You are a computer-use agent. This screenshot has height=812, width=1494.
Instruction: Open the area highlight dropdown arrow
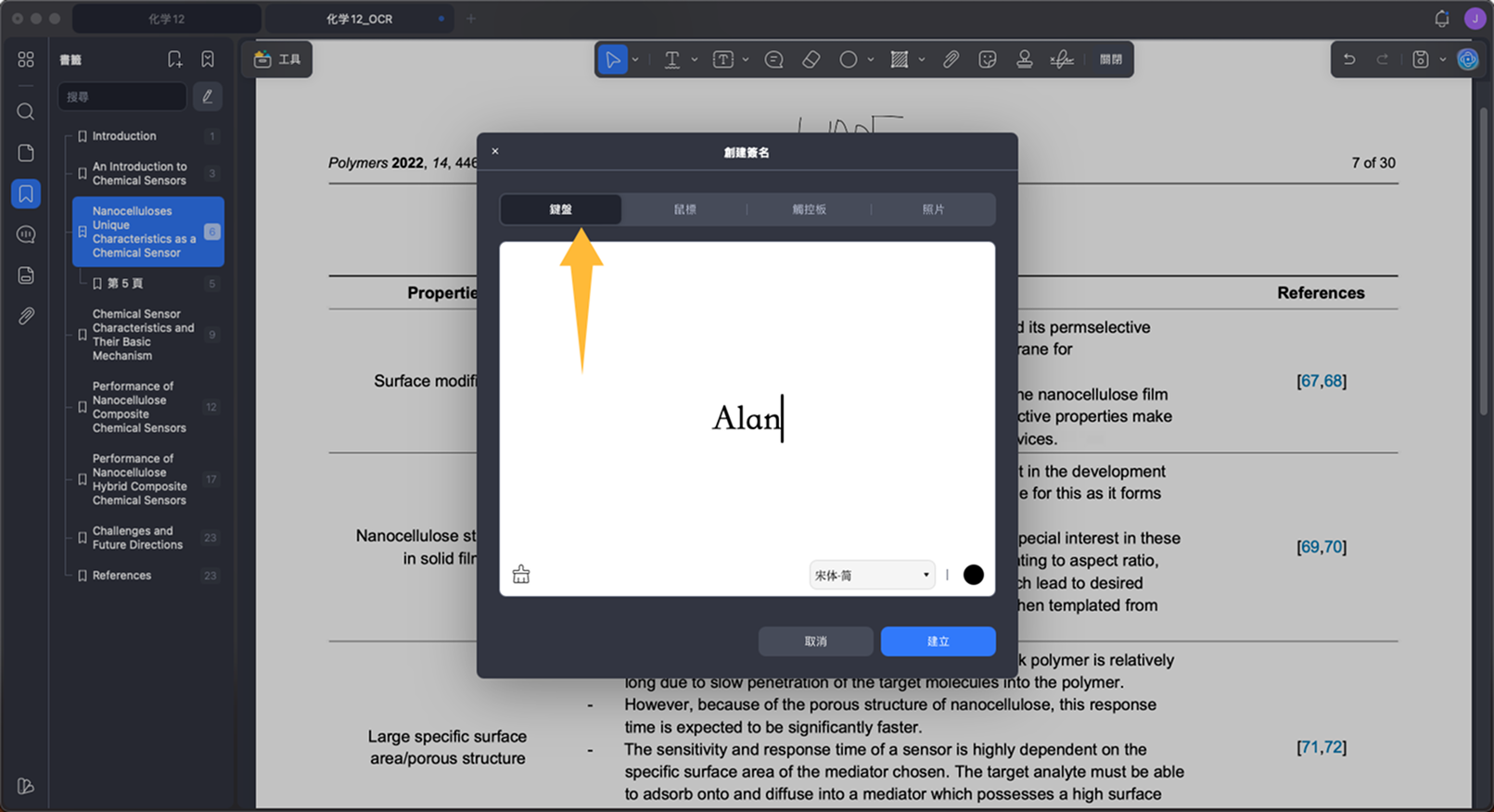921,59
